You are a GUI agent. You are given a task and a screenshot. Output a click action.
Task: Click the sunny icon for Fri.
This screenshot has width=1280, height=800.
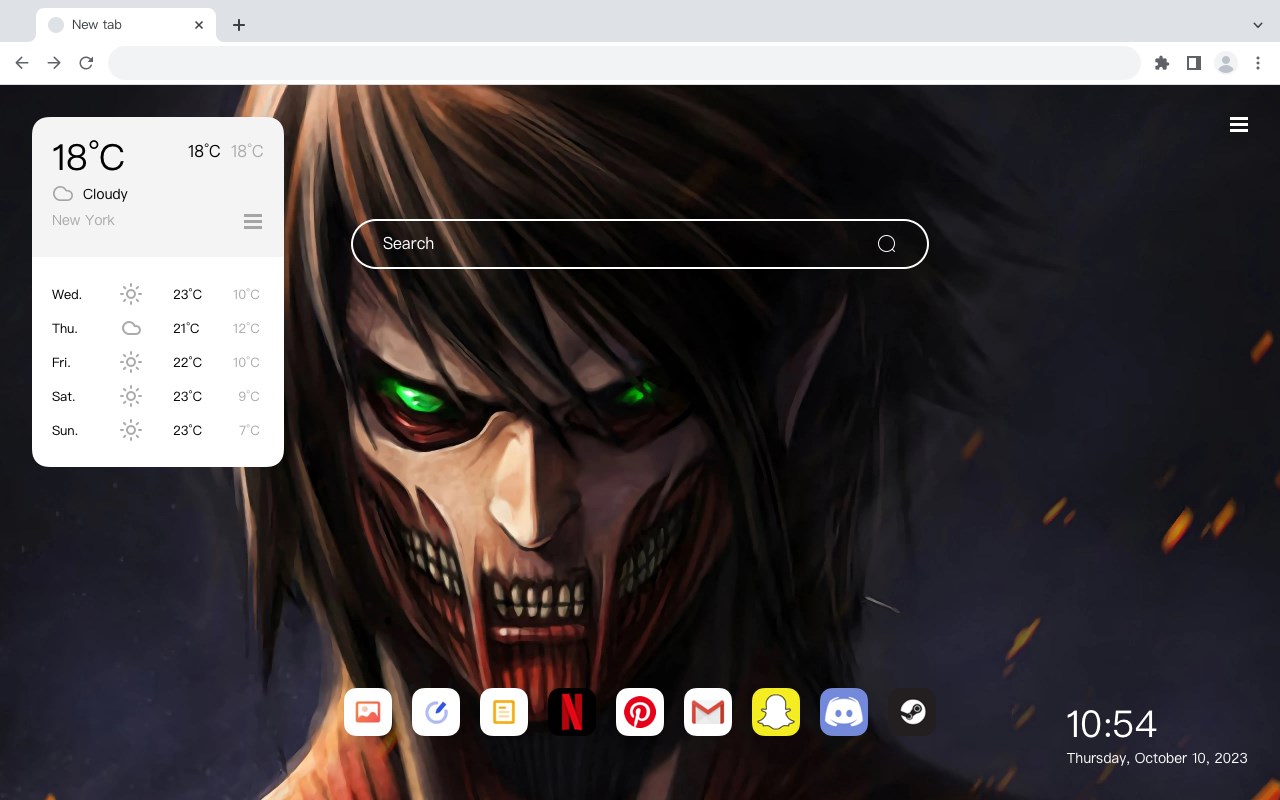[131, 362]
